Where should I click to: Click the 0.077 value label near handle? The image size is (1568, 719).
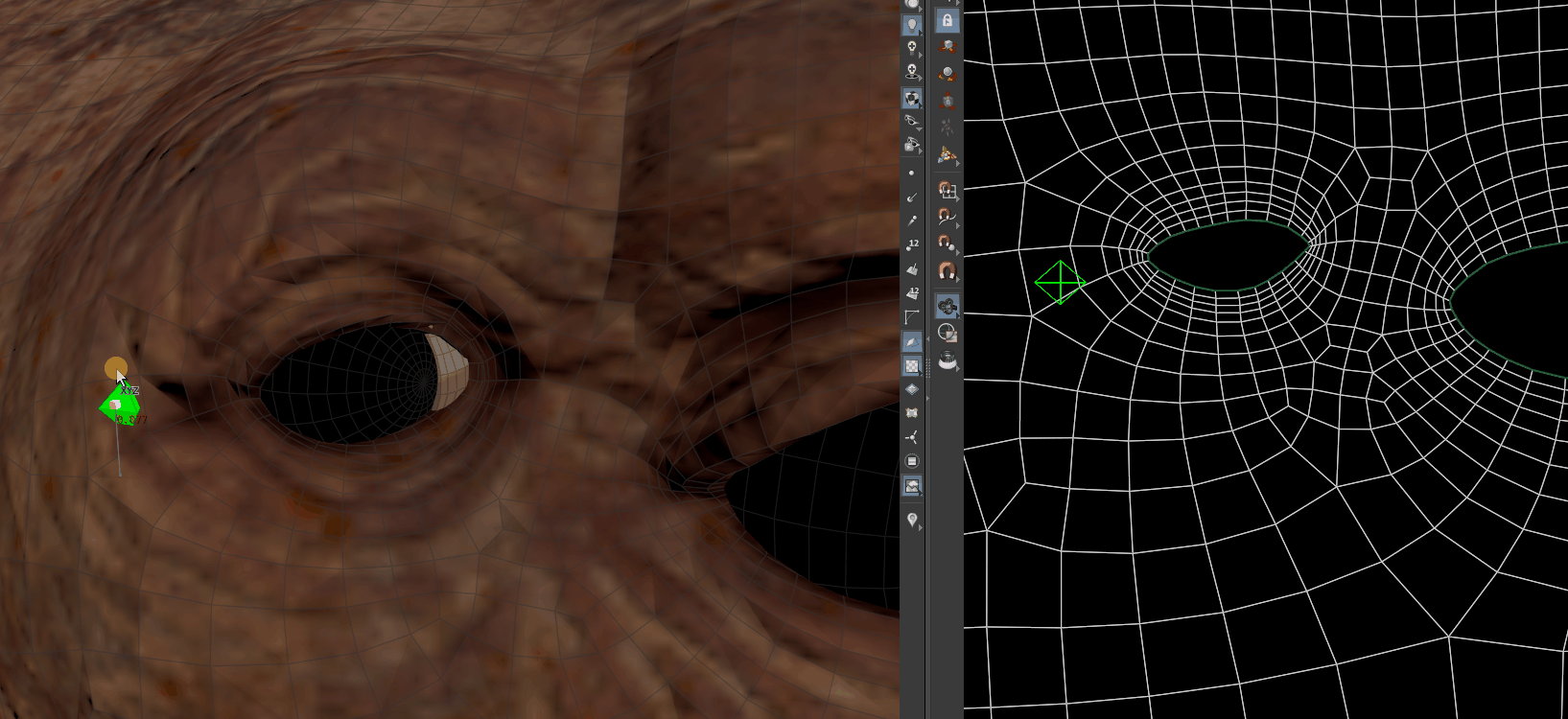131,419
